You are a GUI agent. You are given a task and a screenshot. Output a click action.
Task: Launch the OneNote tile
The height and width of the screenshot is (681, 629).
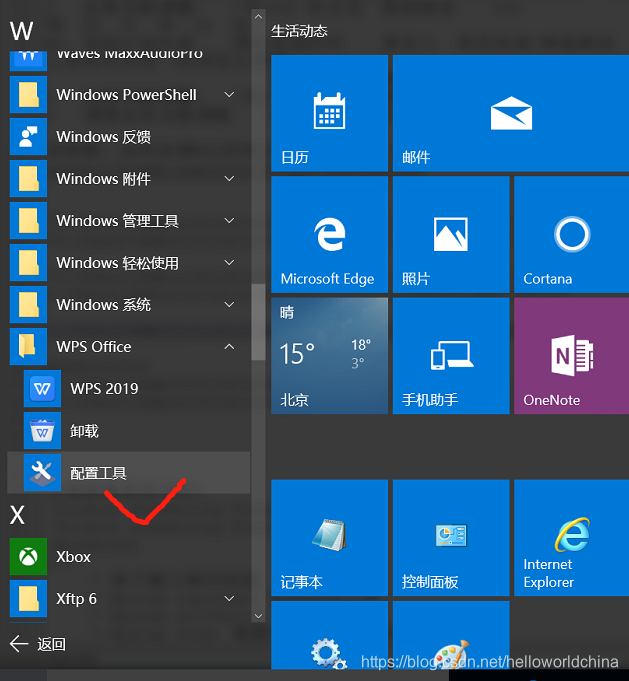pyautogui.click(x=572, y=356)
